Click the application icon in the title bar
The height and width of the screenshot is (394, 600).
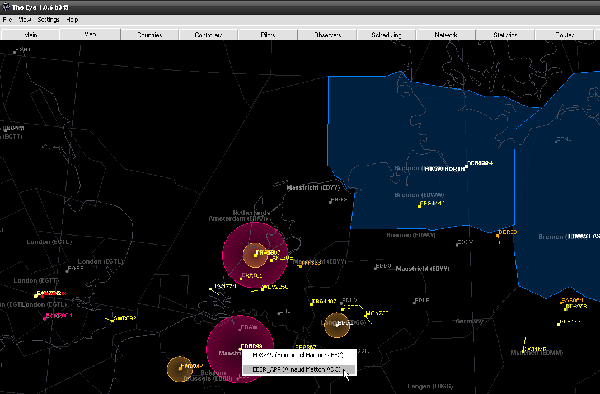[x=5, y=7]
